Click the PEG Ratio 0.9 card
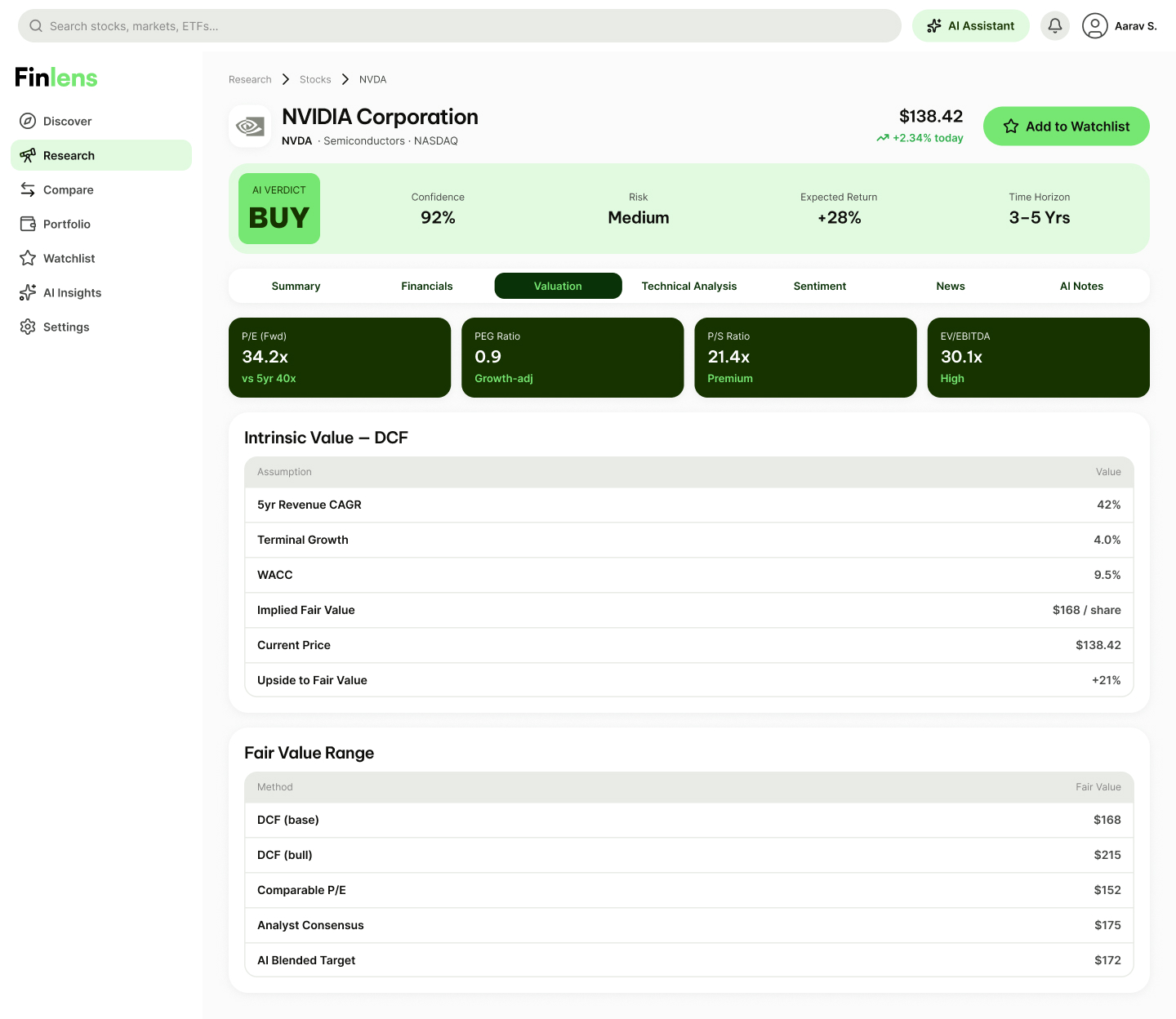 [x=572, y=358]
